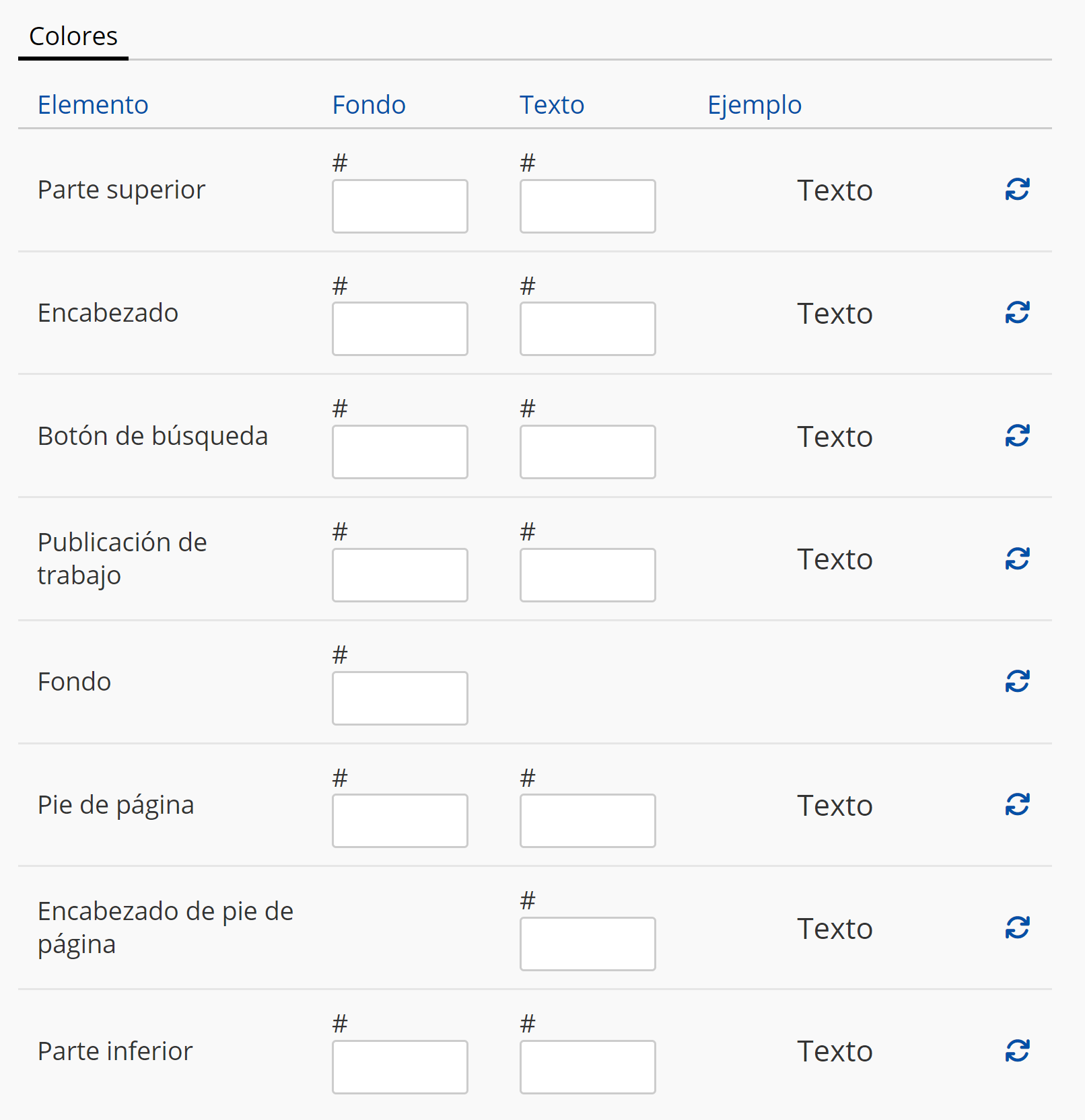Reset Botón de búsqueda colors
Image resolution: width=1085 pixels, height=1120 pixels.
pos(1017,435)
